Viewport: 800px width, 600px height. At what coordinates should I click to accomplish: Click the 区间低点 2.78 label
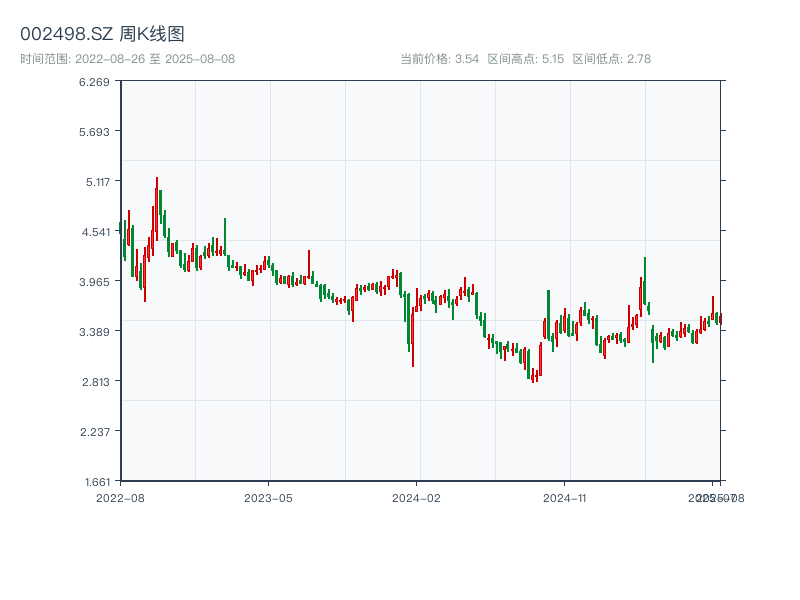pos(611,59)
